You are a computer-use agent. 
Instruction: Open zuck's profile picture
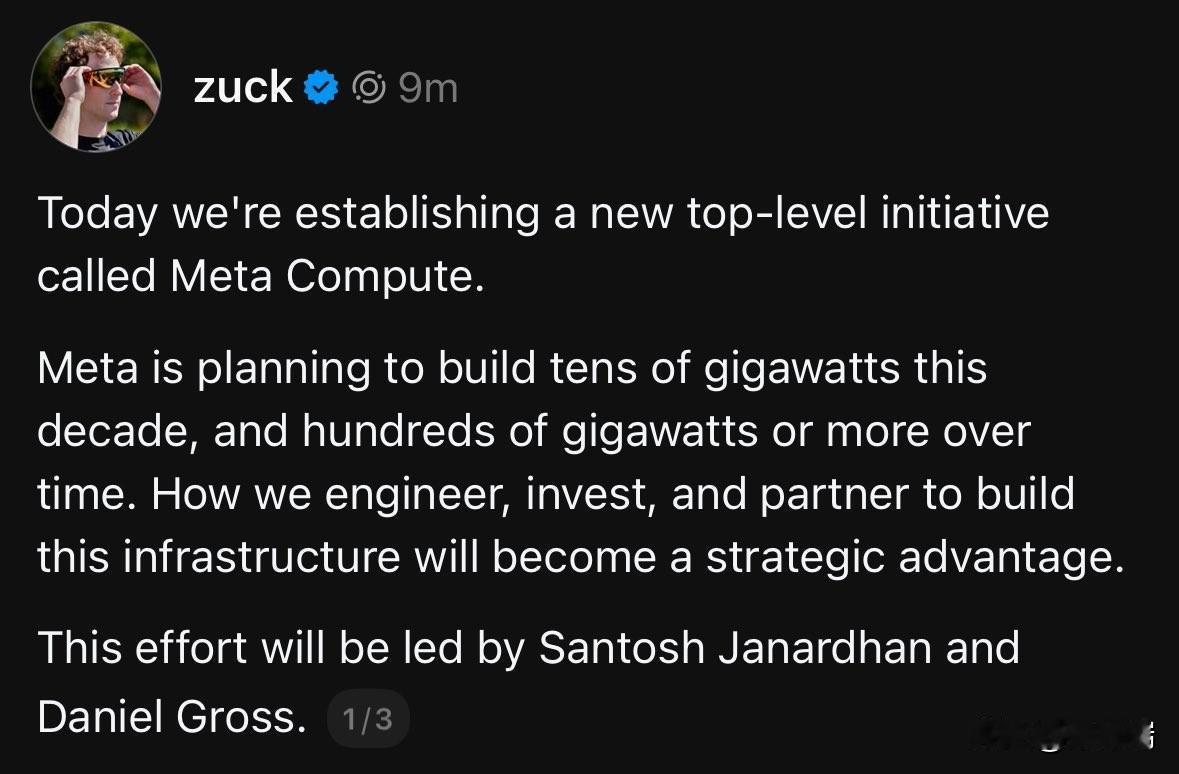click(96, 87)
